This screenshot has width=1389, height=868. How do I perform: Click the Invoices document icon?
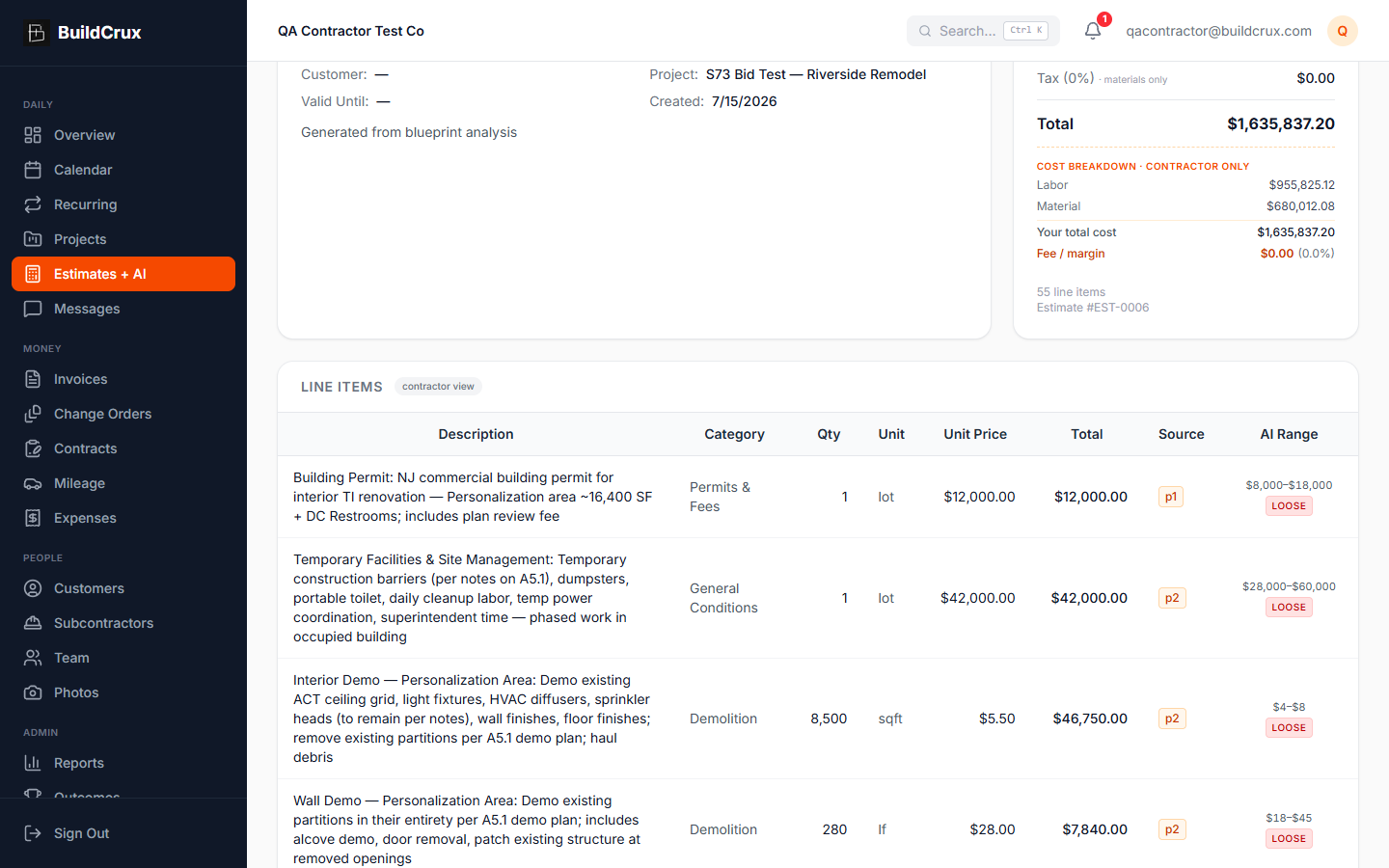point(33,379)
